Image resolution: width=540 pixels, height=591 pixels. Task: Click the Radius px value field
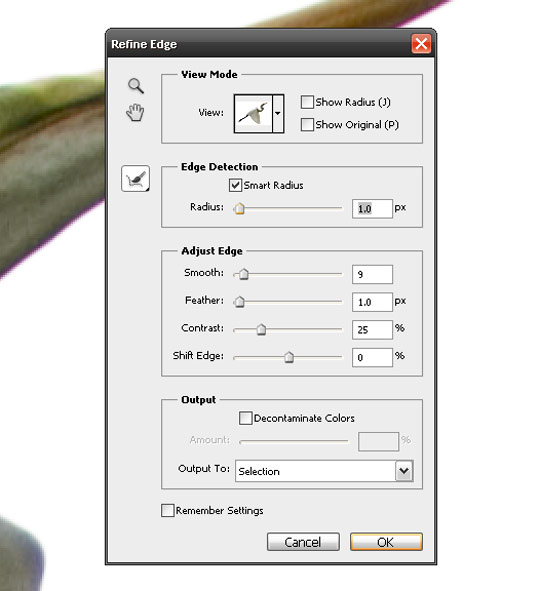coord(372,208)
